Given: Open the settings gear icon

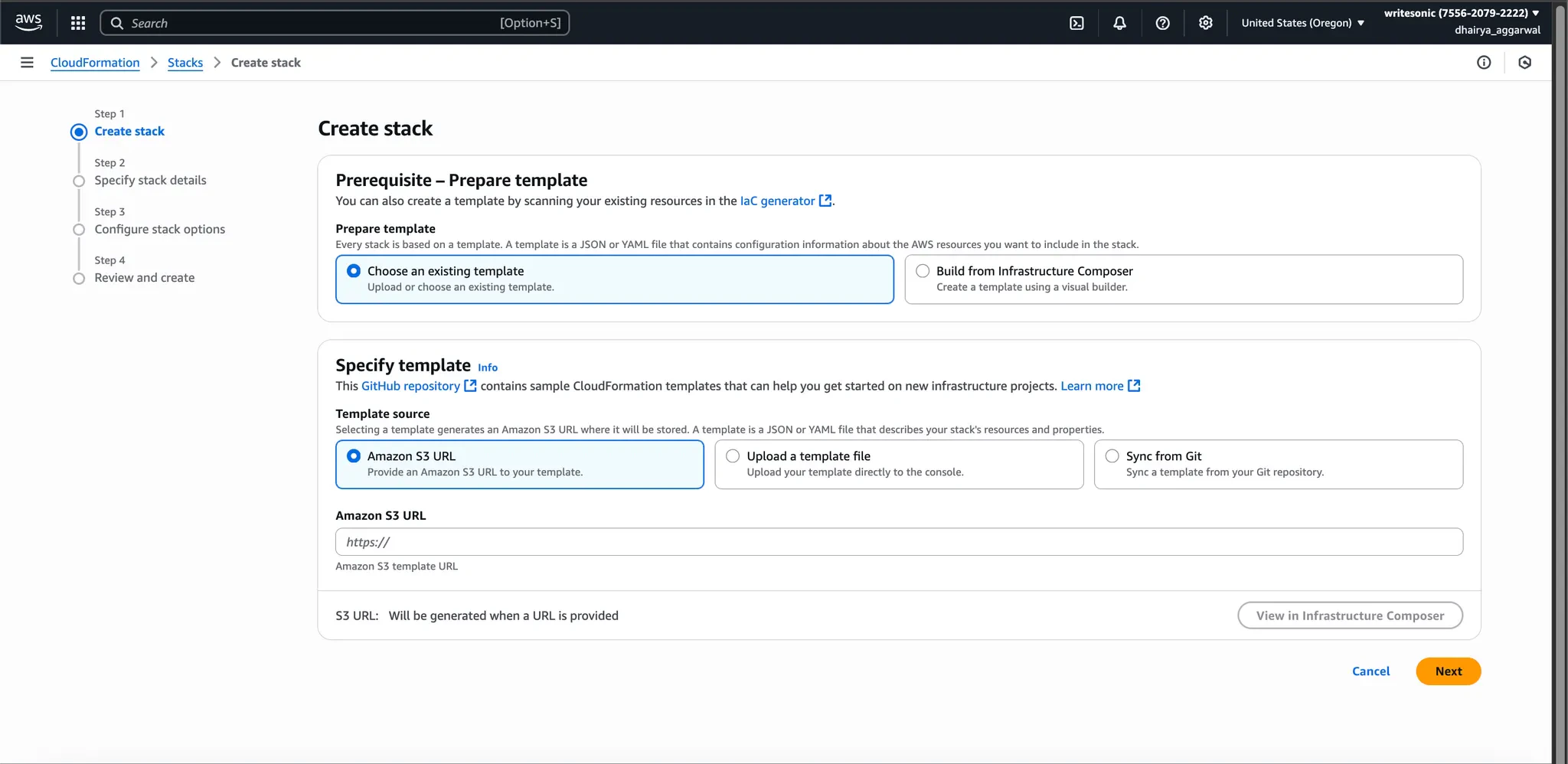Looking at the screenshot, I should [x=1205, y=23].
